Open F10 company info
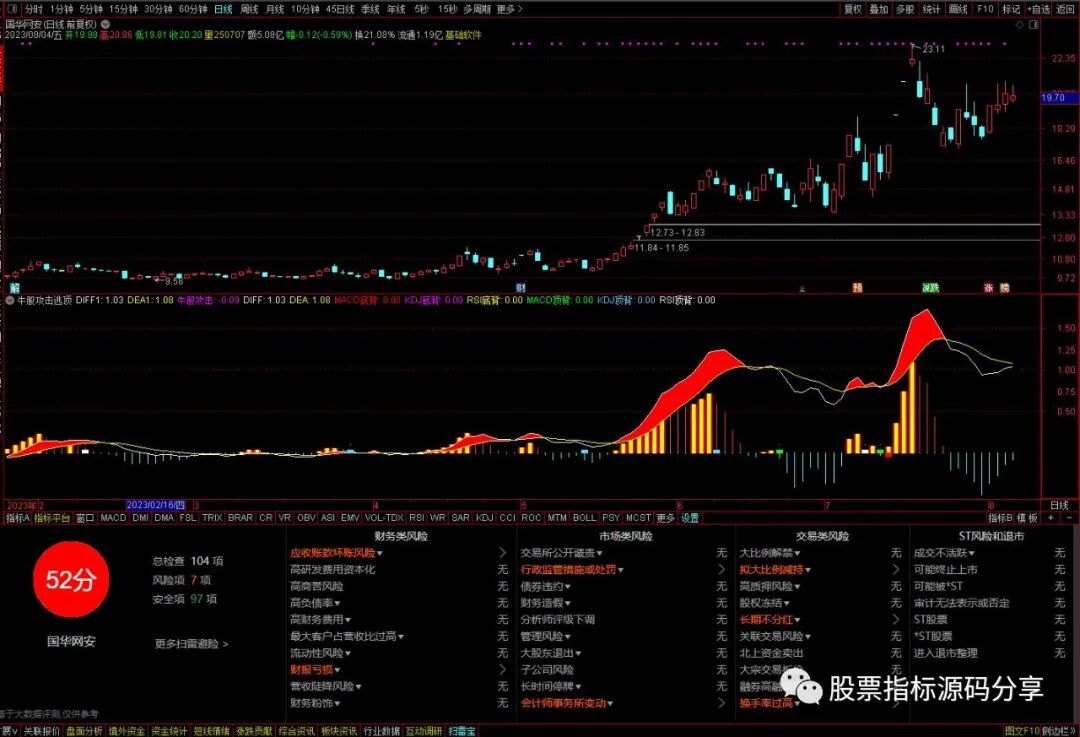The image size is (1080, 737). (x=985, y=9)
